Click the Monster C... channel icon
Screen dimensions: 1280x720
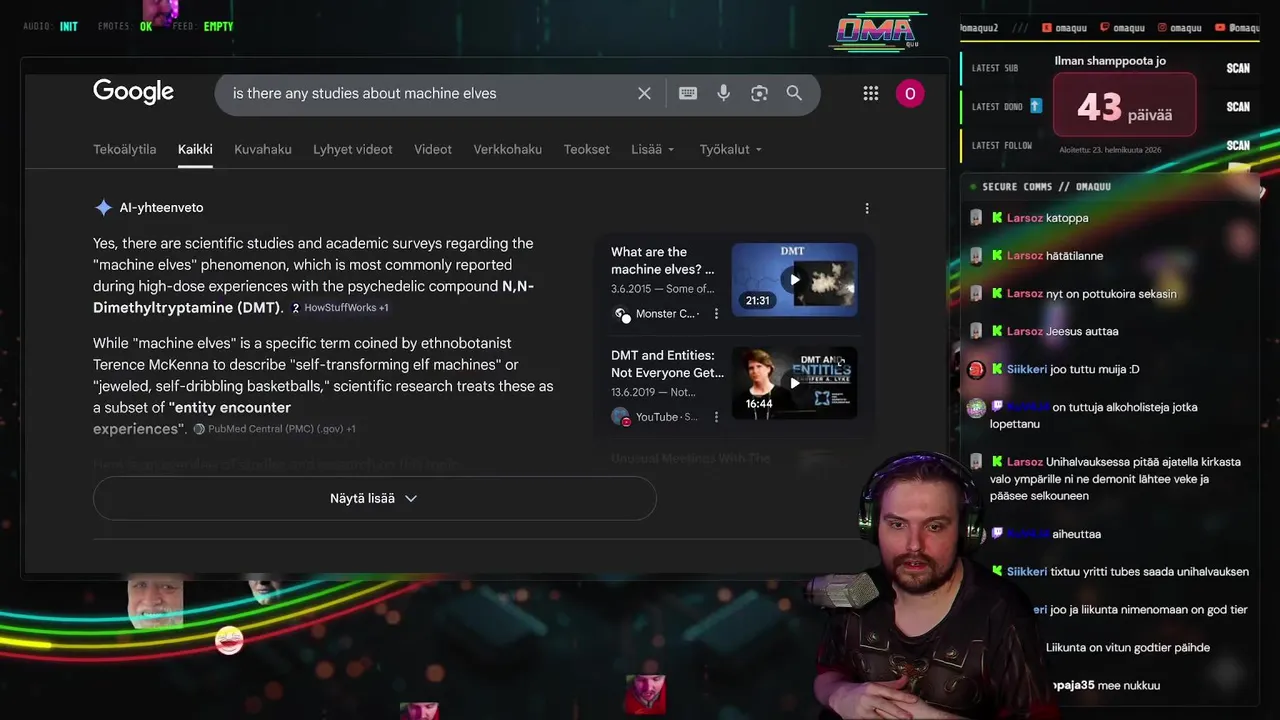621,314
